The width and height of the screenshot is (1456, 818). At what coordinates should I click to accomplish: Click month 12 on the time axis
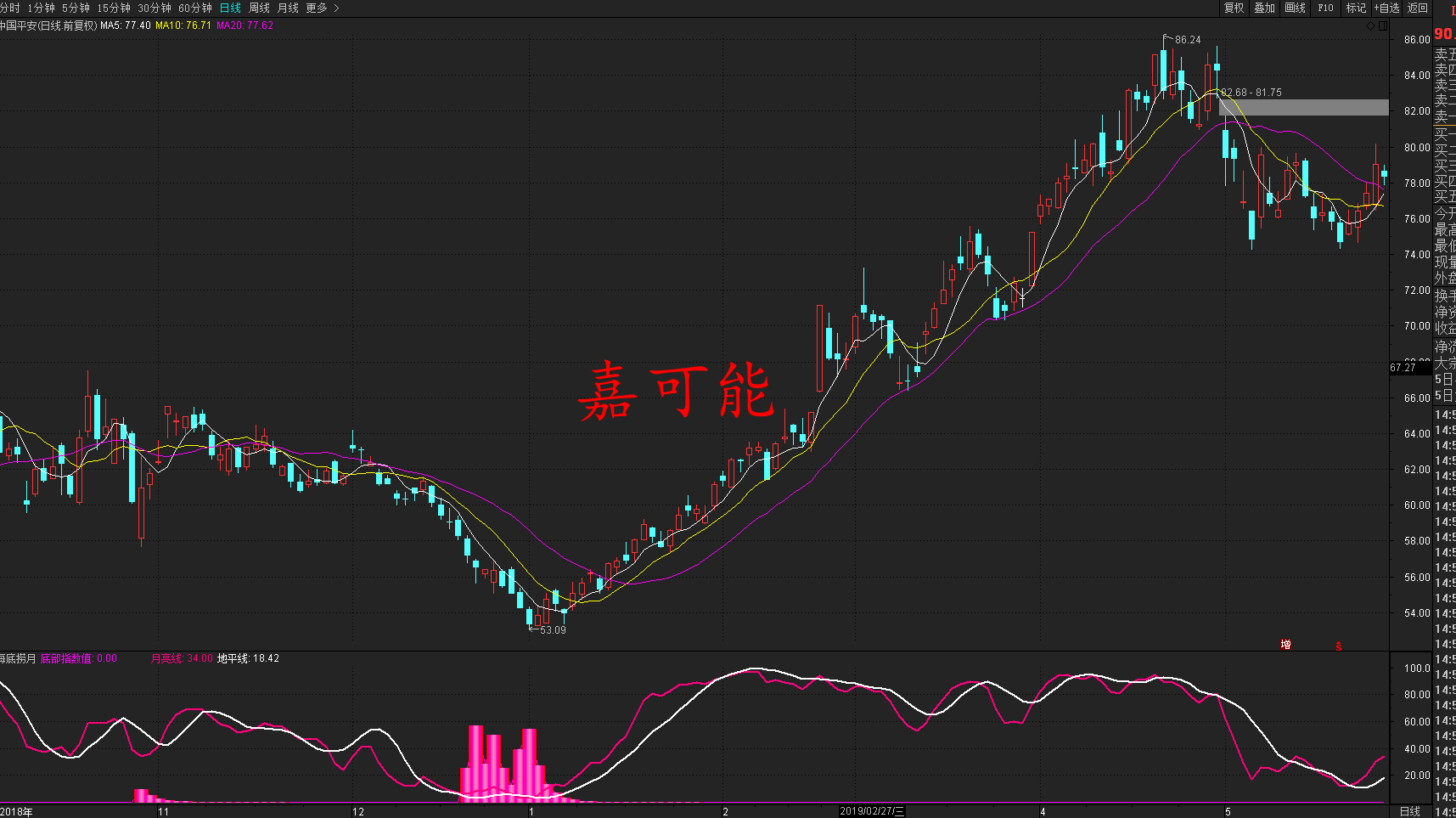(x=358, y=812)
